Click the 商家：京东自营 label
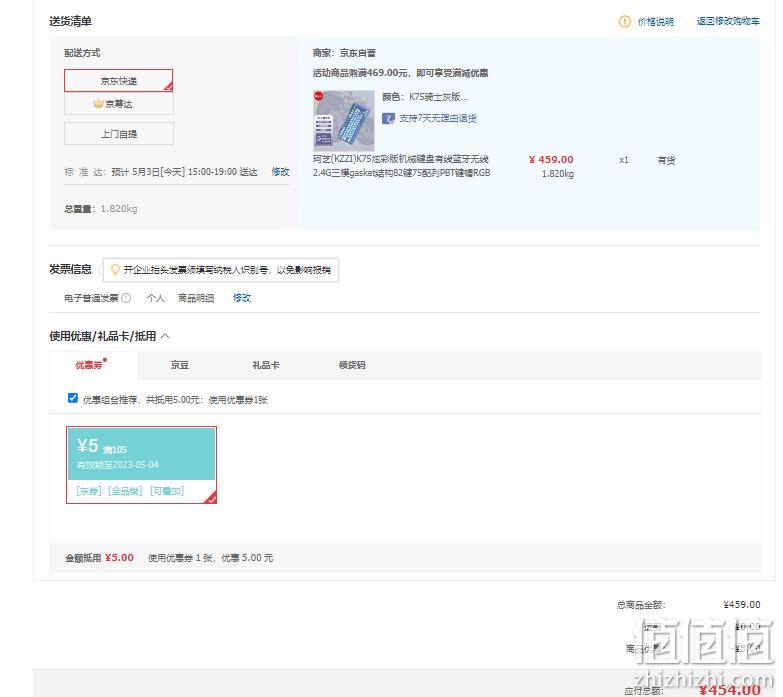This screenshot has width=783, height=697. [344, 53]
